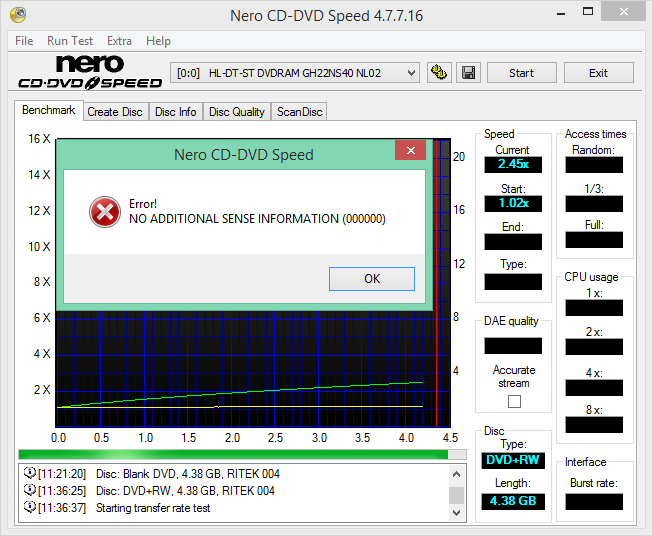Click the Full access time field
The height and width of the screenshot is (536, 653).
[x=594, y=240]
